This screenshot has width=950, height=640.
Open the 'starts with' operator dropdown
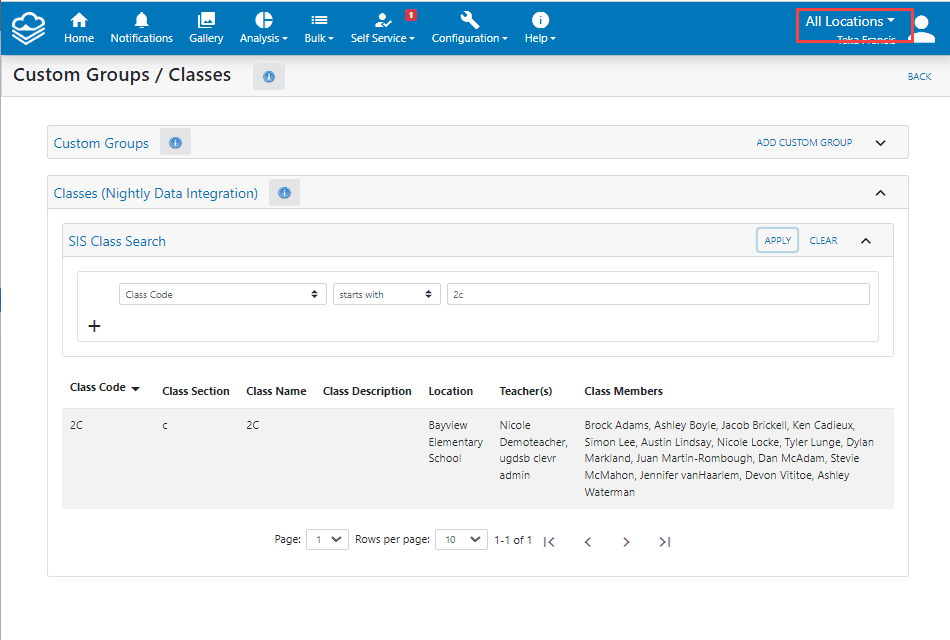pyautogui.click(x=387, y=294)
